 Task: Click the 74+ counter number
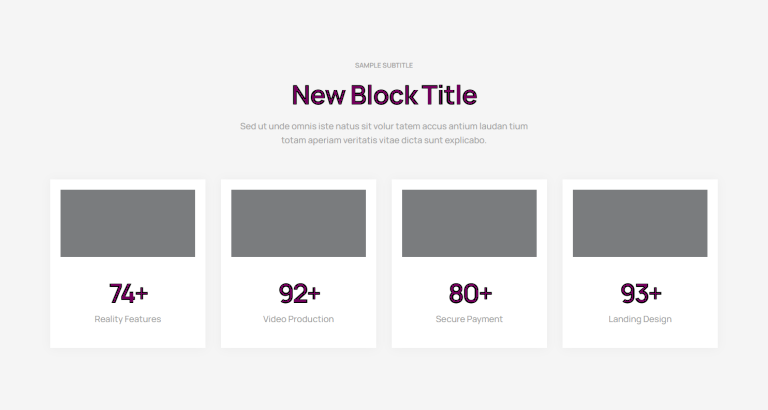[x=128, y=293]
